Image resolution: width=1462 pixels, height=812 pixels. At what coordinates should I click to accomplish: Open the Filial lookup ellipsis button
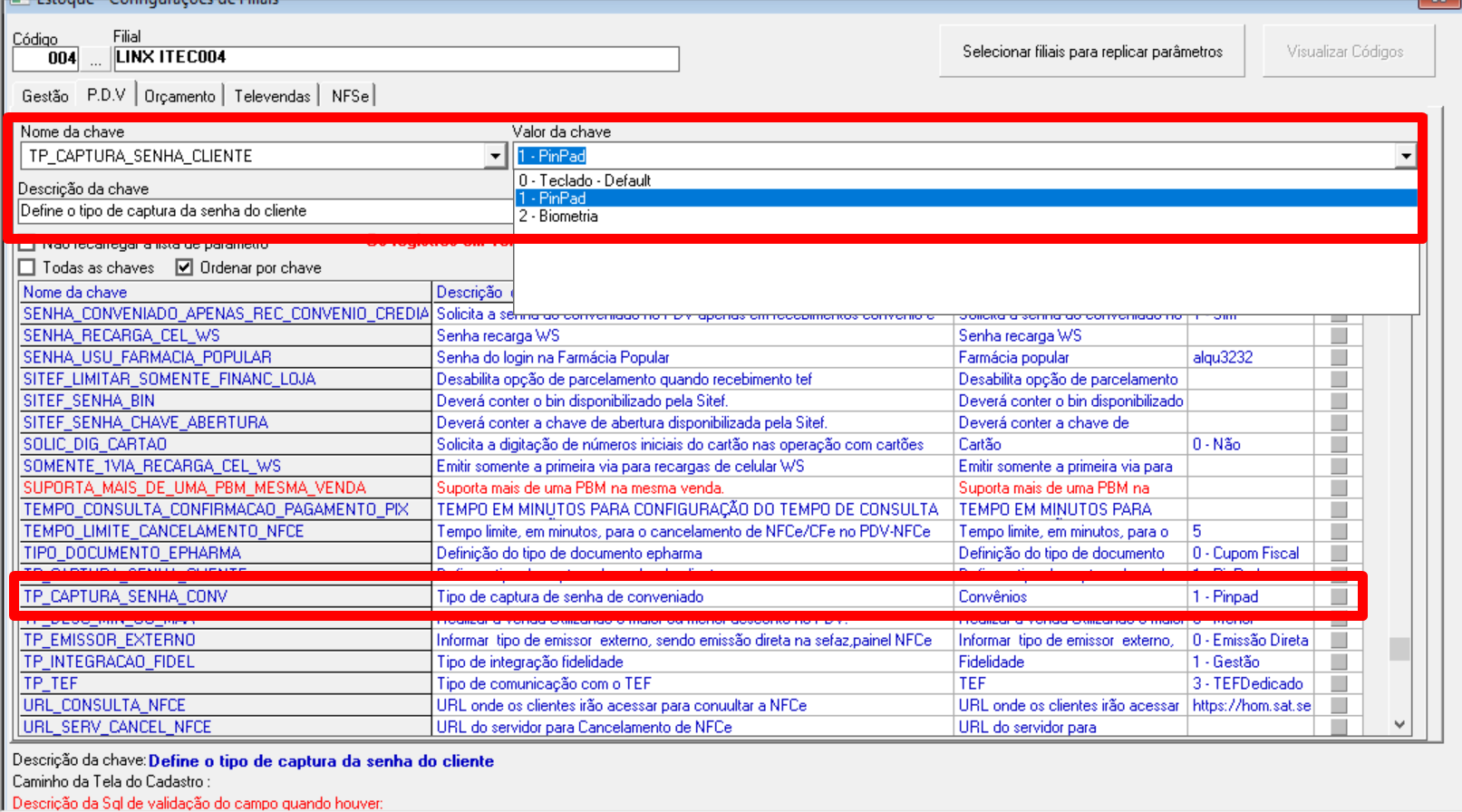pyautogui.click(x=96, y=60)
